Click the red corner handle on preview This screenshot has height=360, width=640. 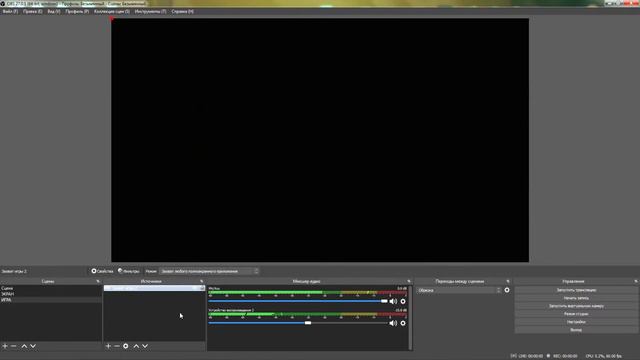click(112, 19)
